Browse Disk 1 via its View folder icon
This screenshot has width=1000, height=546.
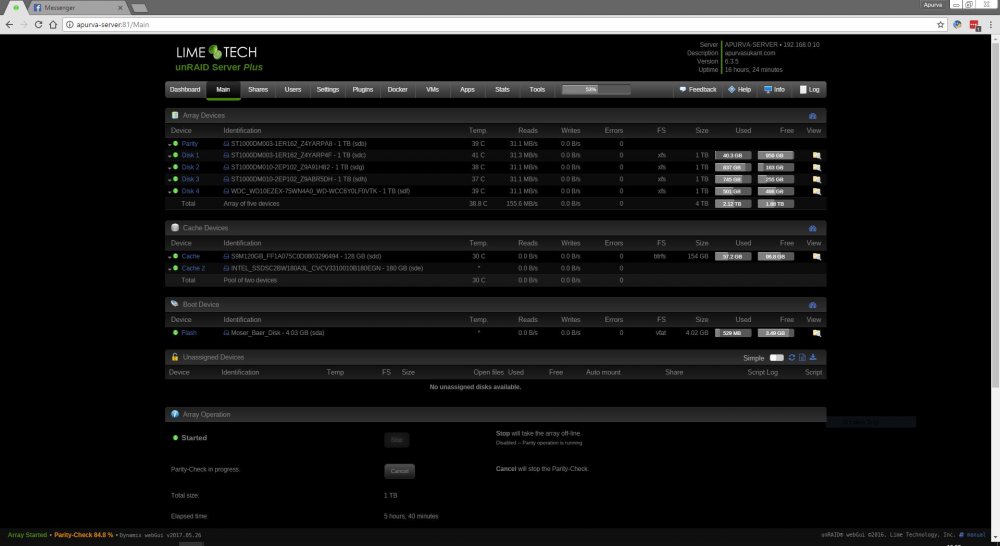[x=816, y=156]
